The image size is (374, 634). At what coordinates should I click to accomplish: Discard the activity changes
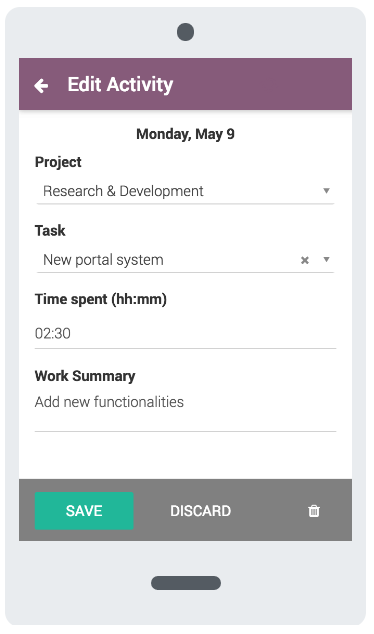201,511
